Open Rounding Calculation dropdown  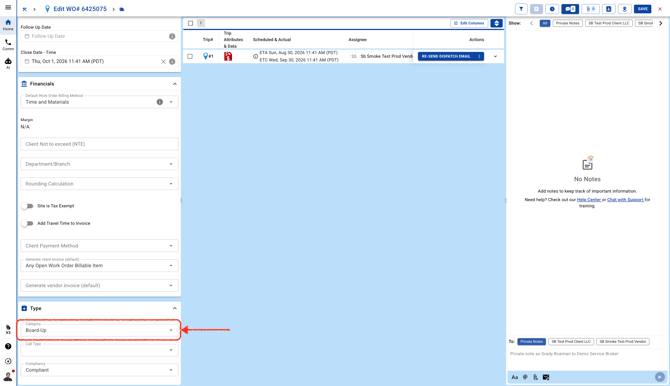click(x=99, y=184)
